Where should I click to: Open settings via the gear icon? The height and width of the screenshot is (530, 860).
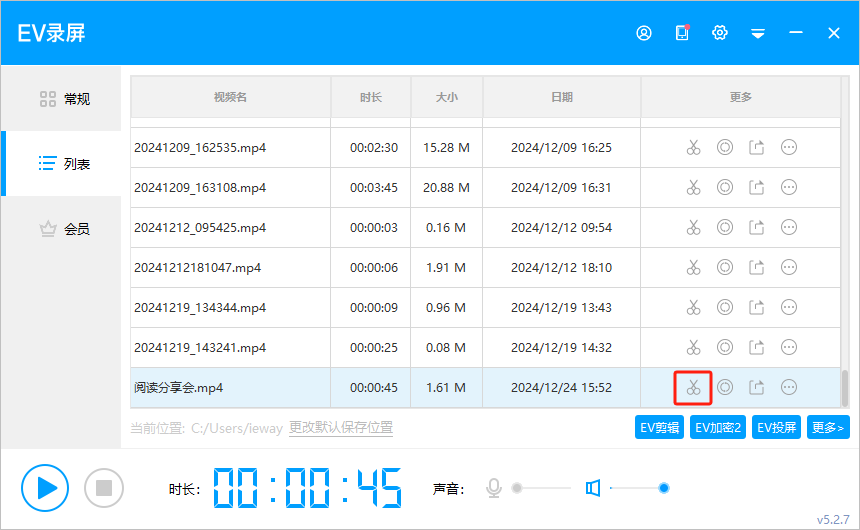[720, 33]
